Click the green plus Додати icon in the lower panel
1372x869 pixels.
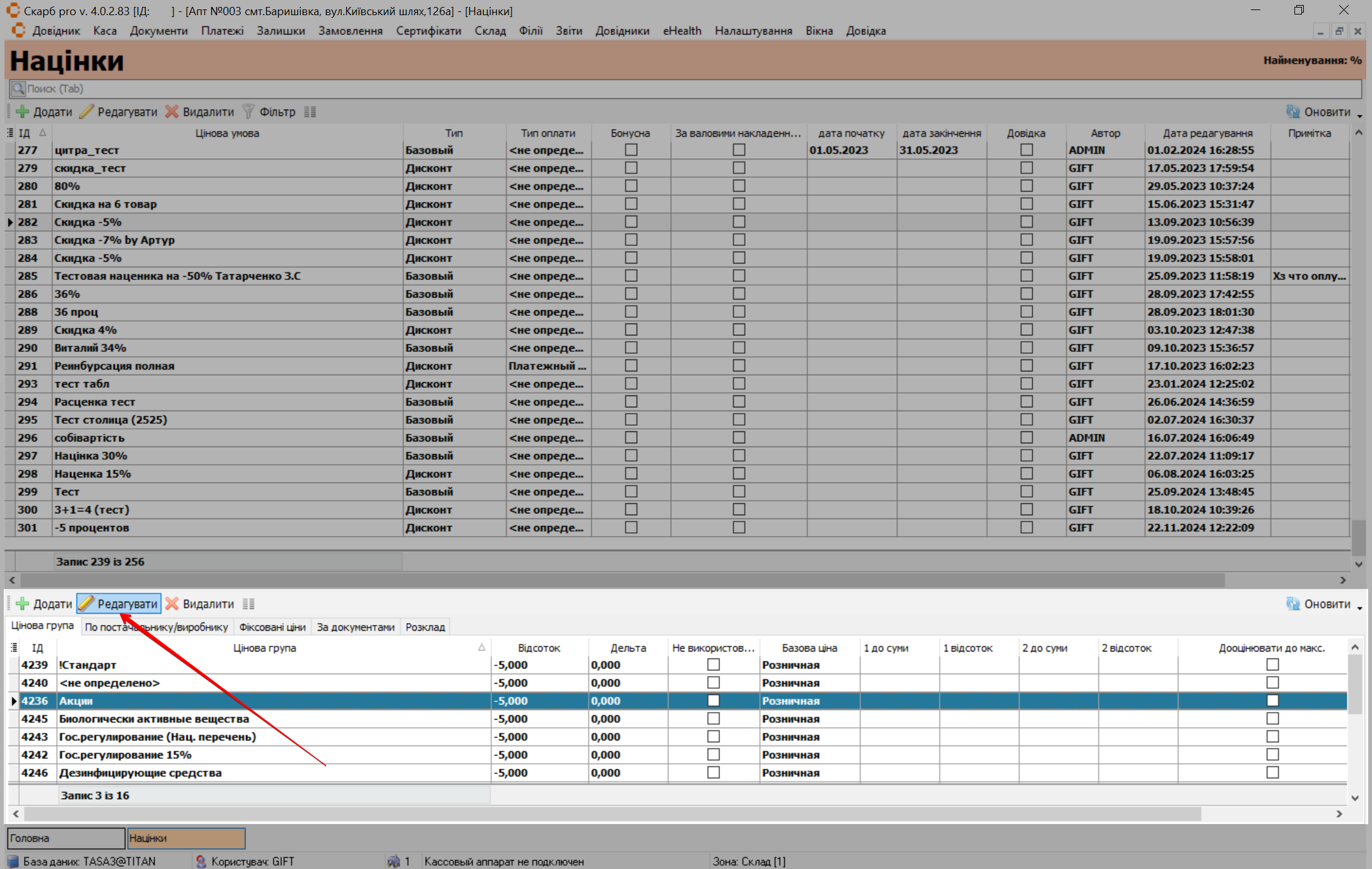23,604
